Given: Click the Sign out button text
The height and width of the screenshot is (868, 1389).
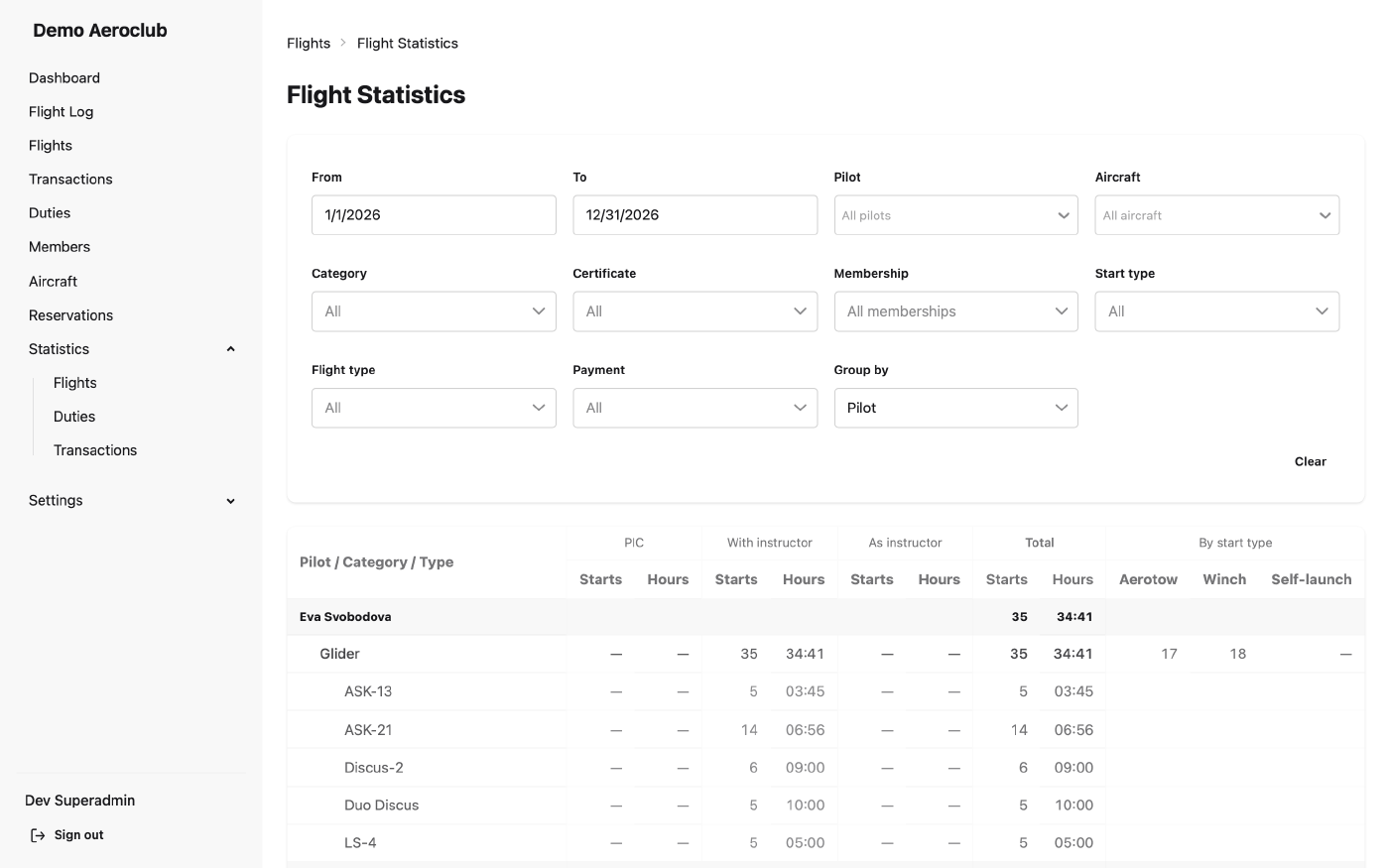Looking at the screenshot, I should coord(79,835).
